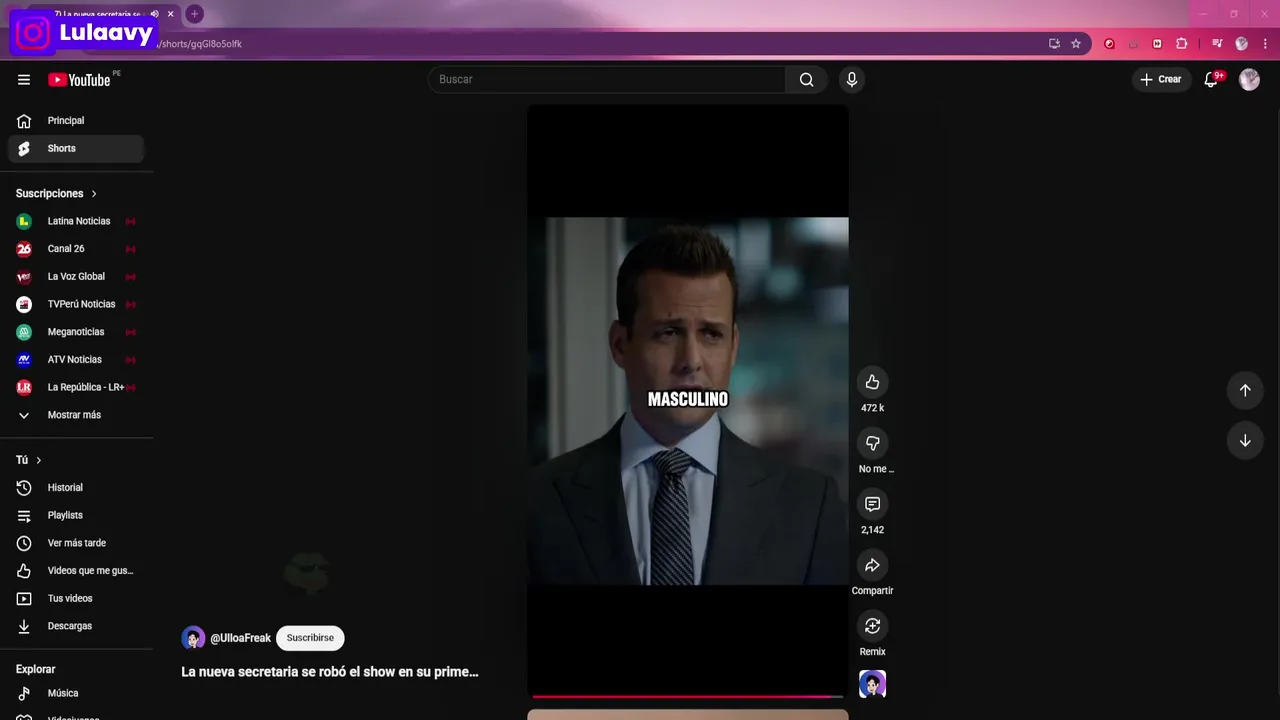The image size is (1280, 720).
Task: Open the notifications bell
Action: pos(1211,80)
